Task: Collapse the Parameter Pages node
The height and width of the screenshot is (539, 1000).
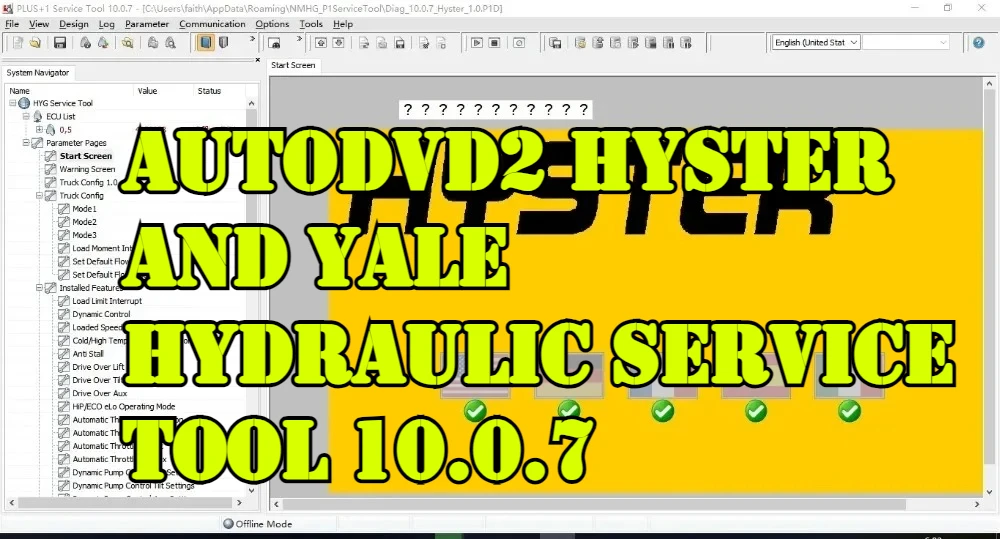Action: click(26, 143)
